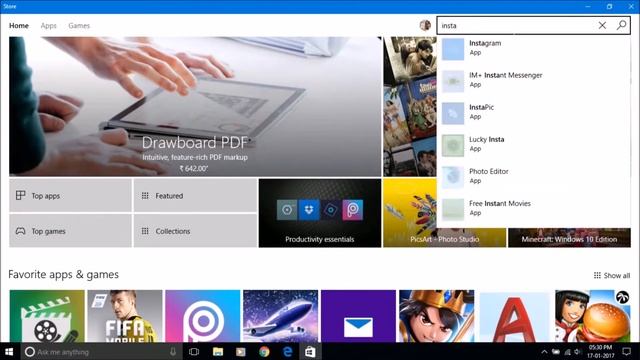The width and height of the screenshot is (640, 360).
Task: Open the media app icon on the taskbar
Action: 241,351
